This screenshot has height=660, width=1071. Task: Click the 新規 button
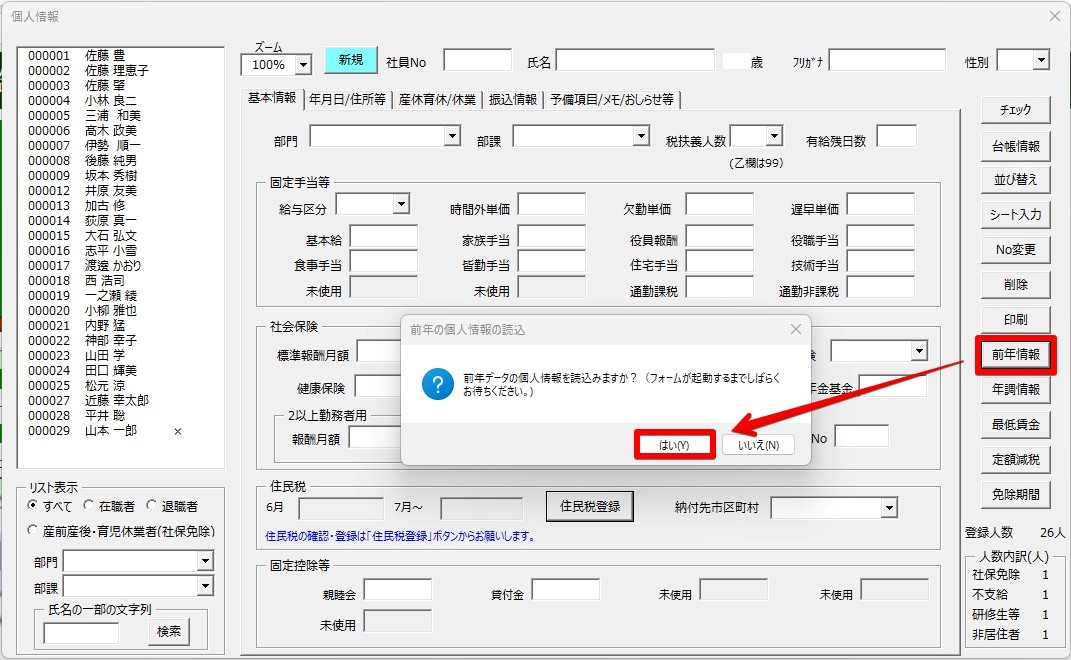350,60
